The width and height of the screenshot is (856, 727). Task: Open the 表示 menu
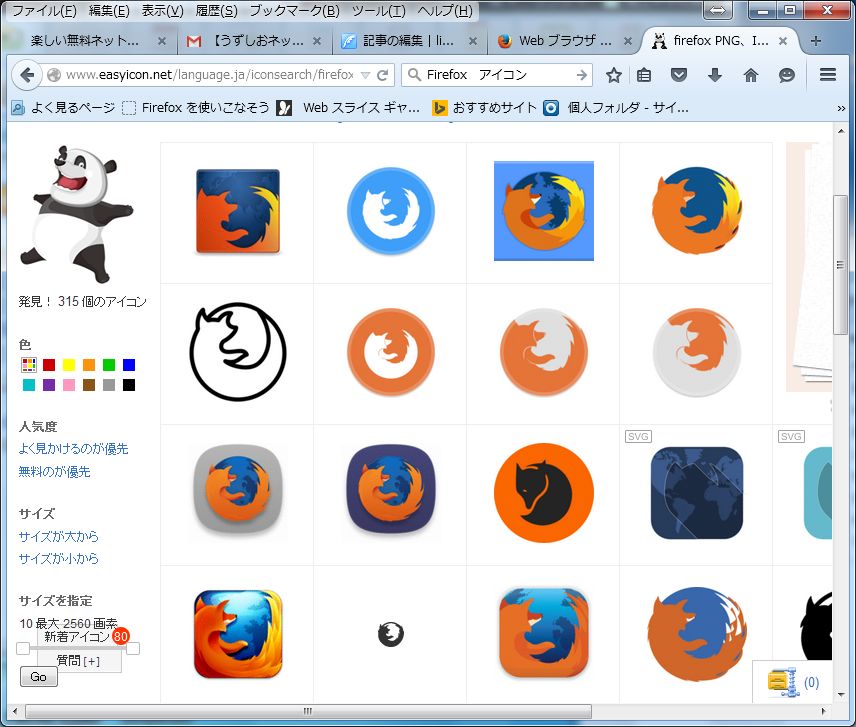coord(162,11)
